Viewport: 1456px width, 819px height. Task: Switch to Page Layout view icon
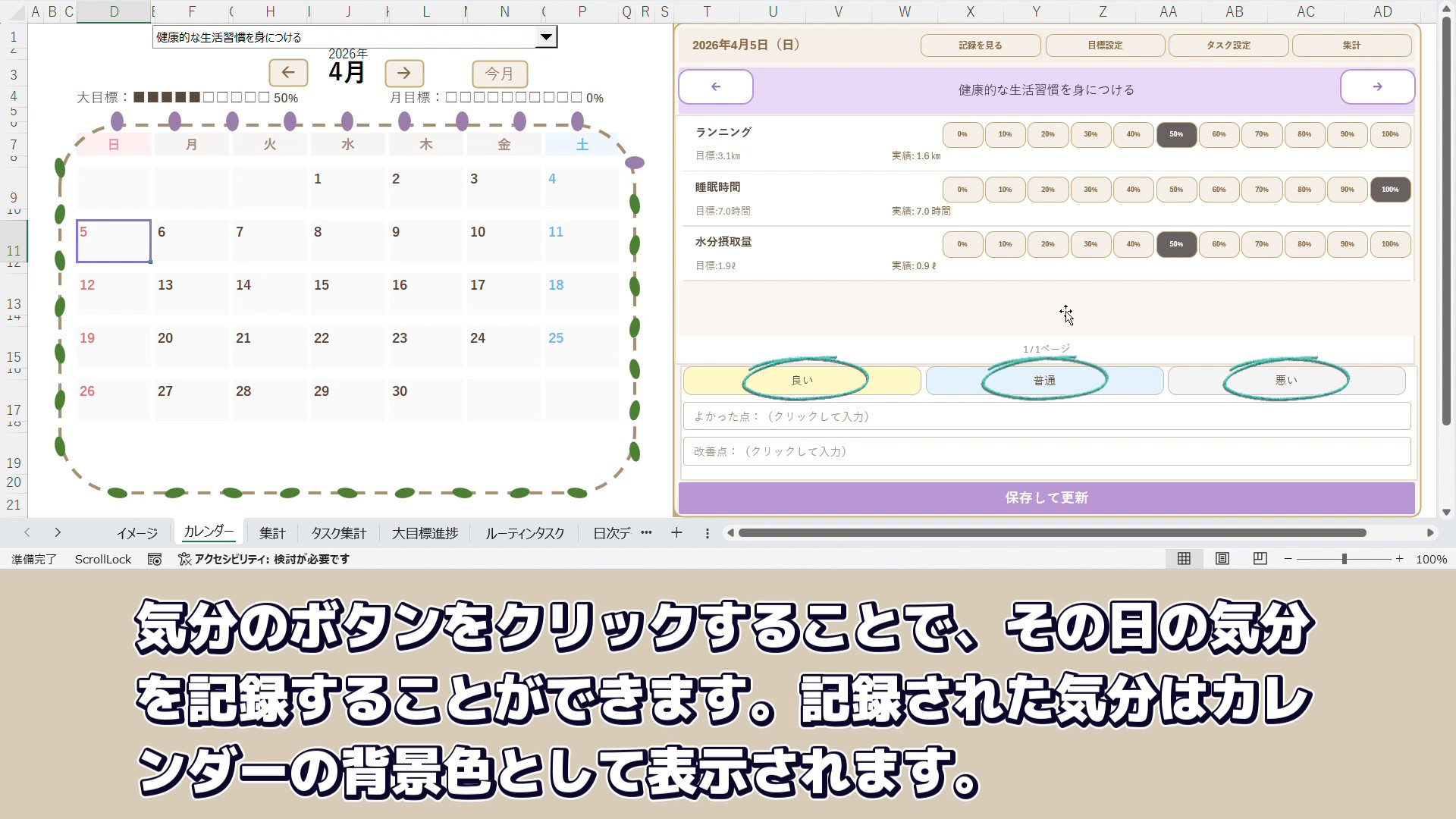tap(1222, 559)
